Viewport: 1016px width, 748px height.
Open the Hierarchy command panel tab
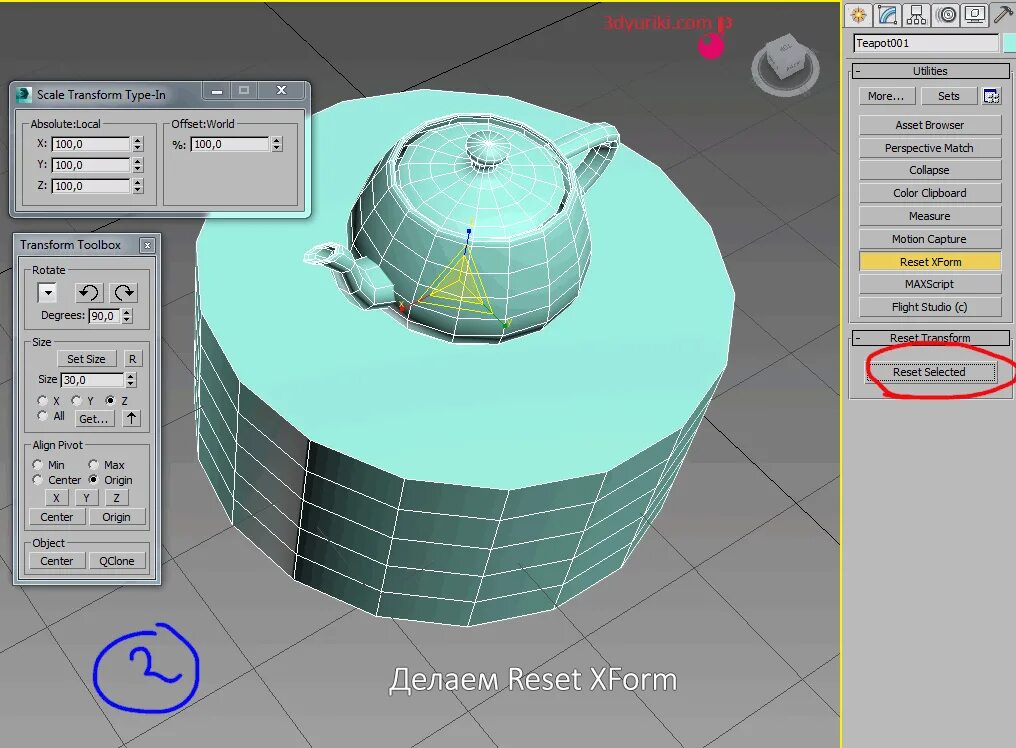[x=916, y=15]
